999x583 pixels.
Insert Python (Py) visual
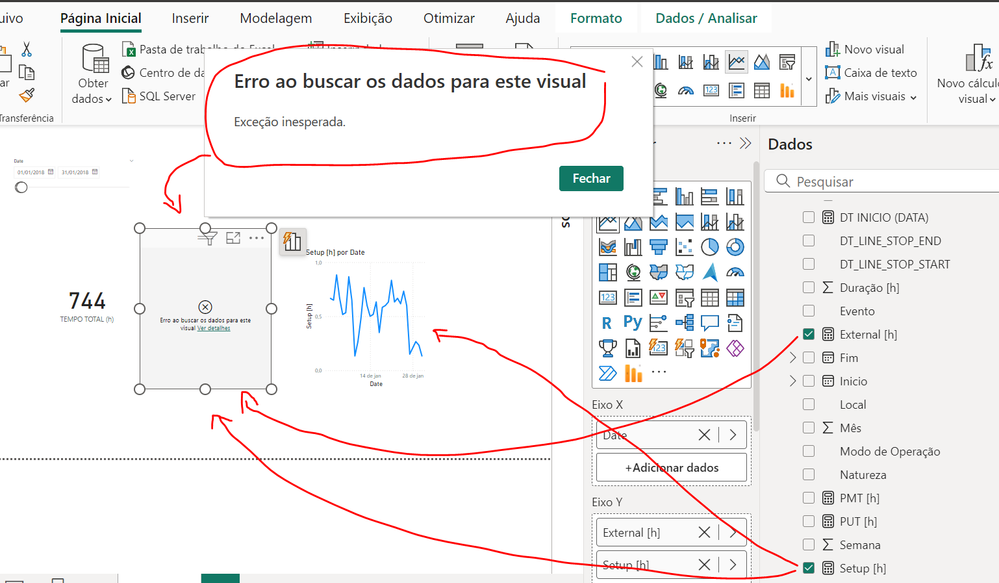633,323
